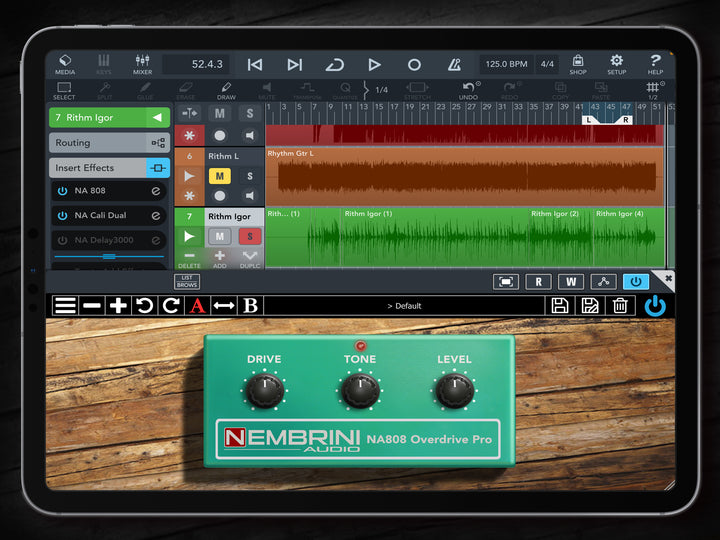Unmute the Rithm L track
The image size is (720, 540).
219,176
